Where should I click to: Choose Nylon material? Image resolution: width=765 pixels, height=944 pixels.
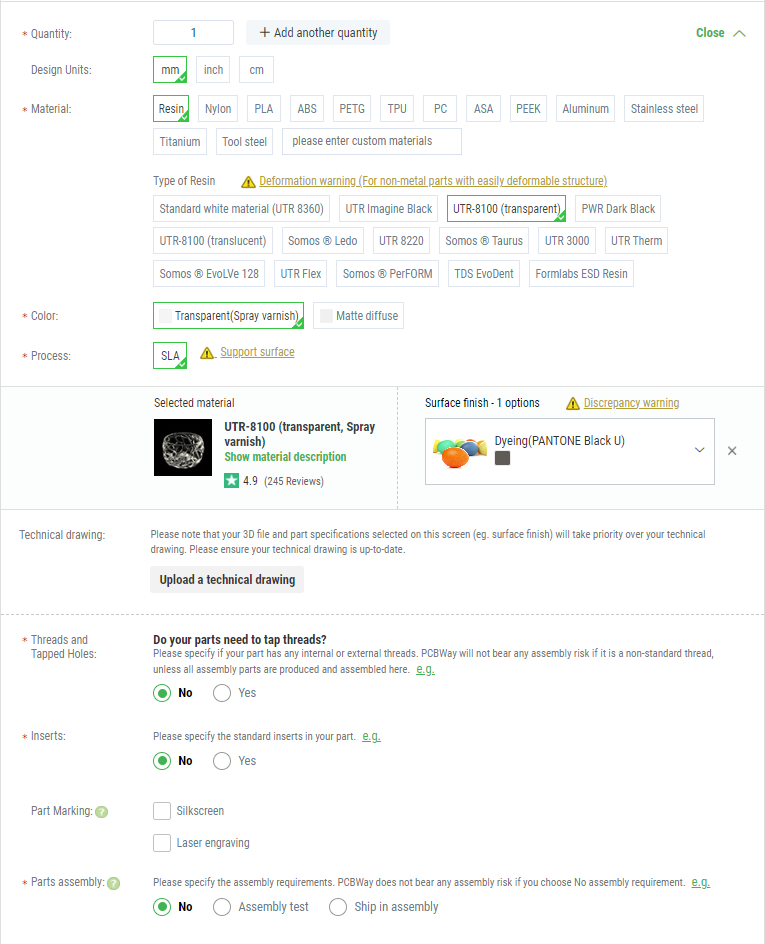[x=218, y=109]
